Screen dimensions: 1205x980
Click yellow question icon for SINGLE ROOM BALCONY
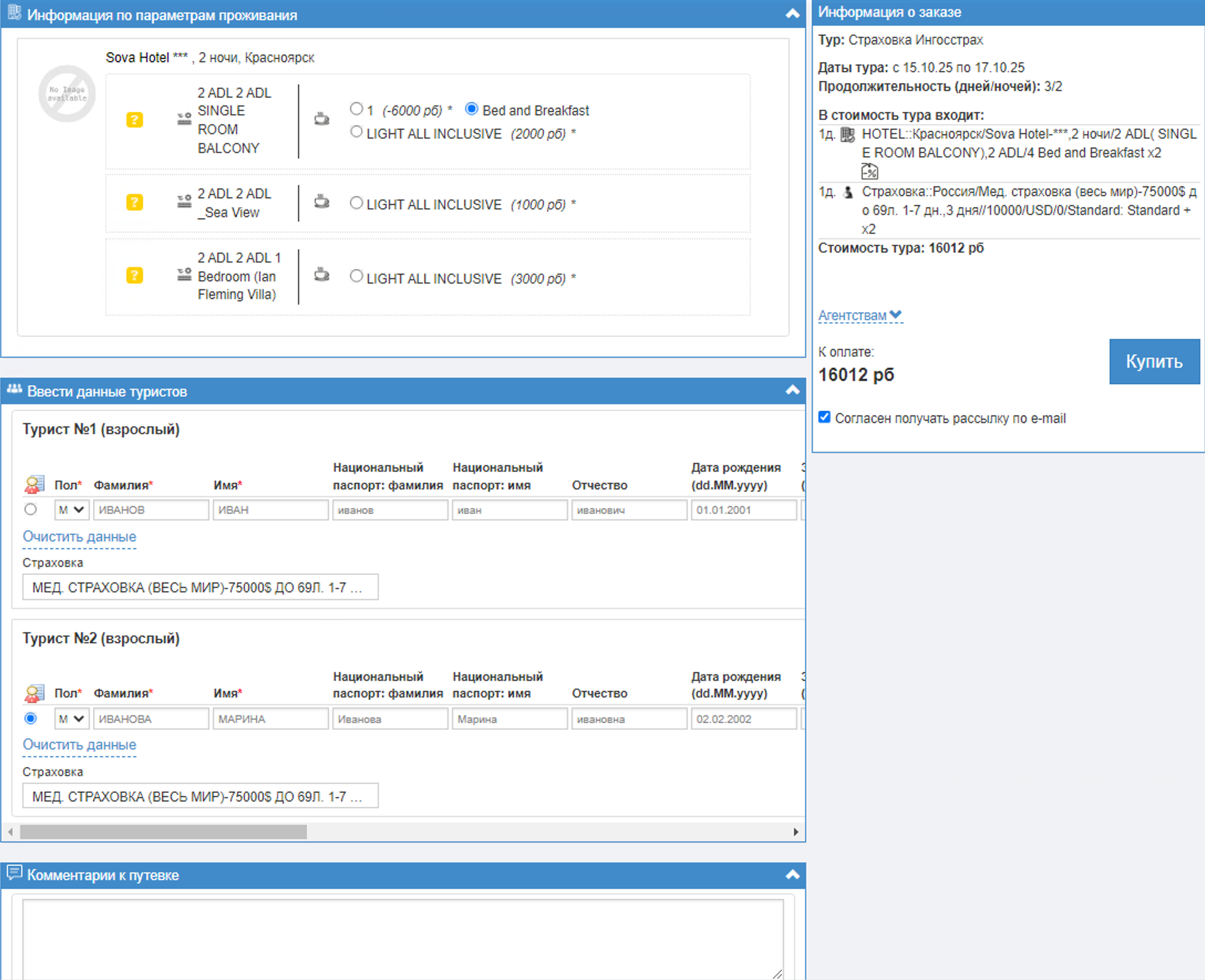pyautogui.click(x=134, y=120)
